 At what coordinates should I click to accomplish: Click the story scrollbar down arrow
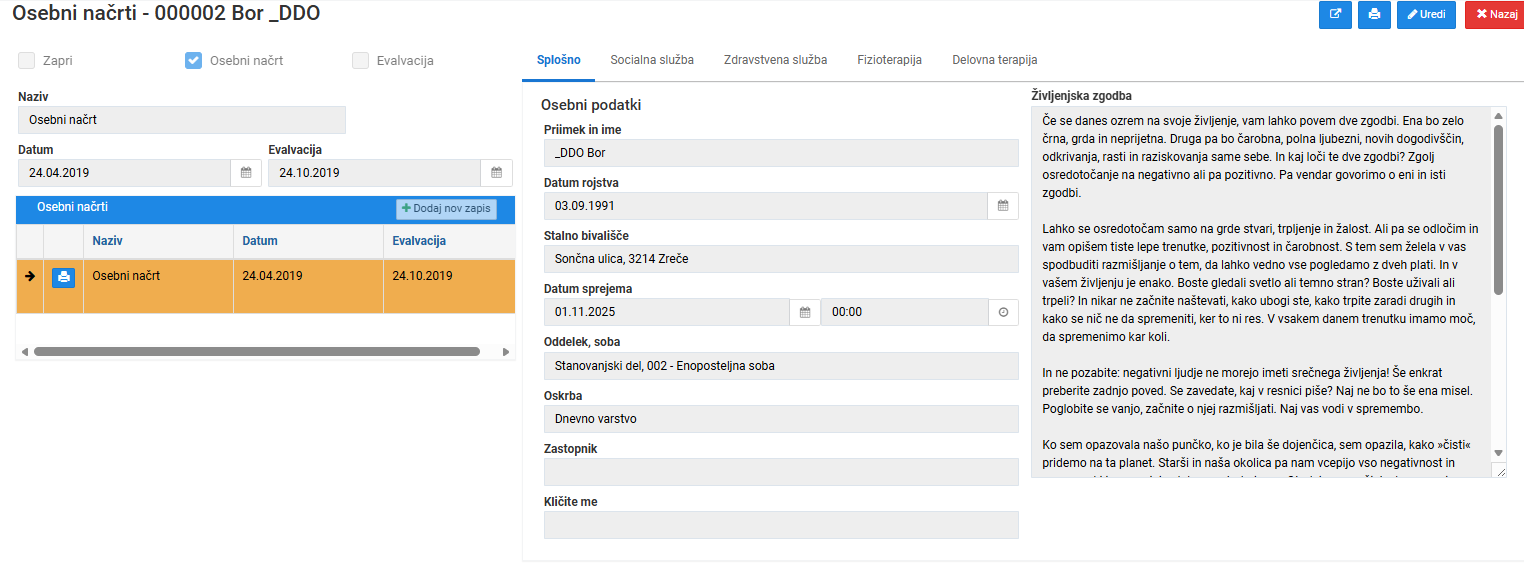[1498, 453]
